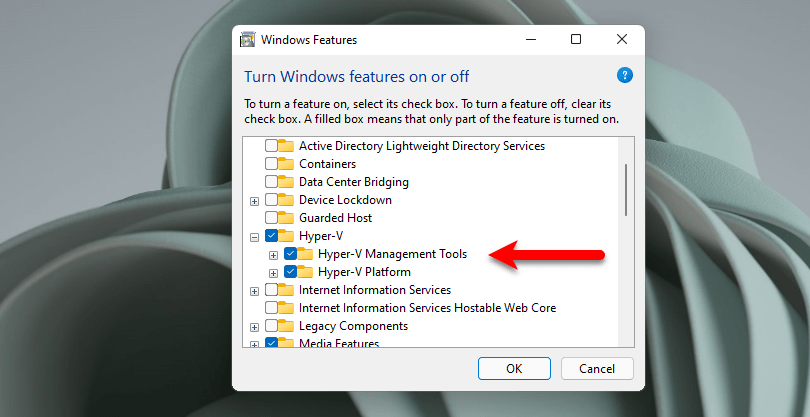This screenshot has height=417, width=810.
Task: Disable the Hyper-V Platform checkbox
Action: pos(290,272)
